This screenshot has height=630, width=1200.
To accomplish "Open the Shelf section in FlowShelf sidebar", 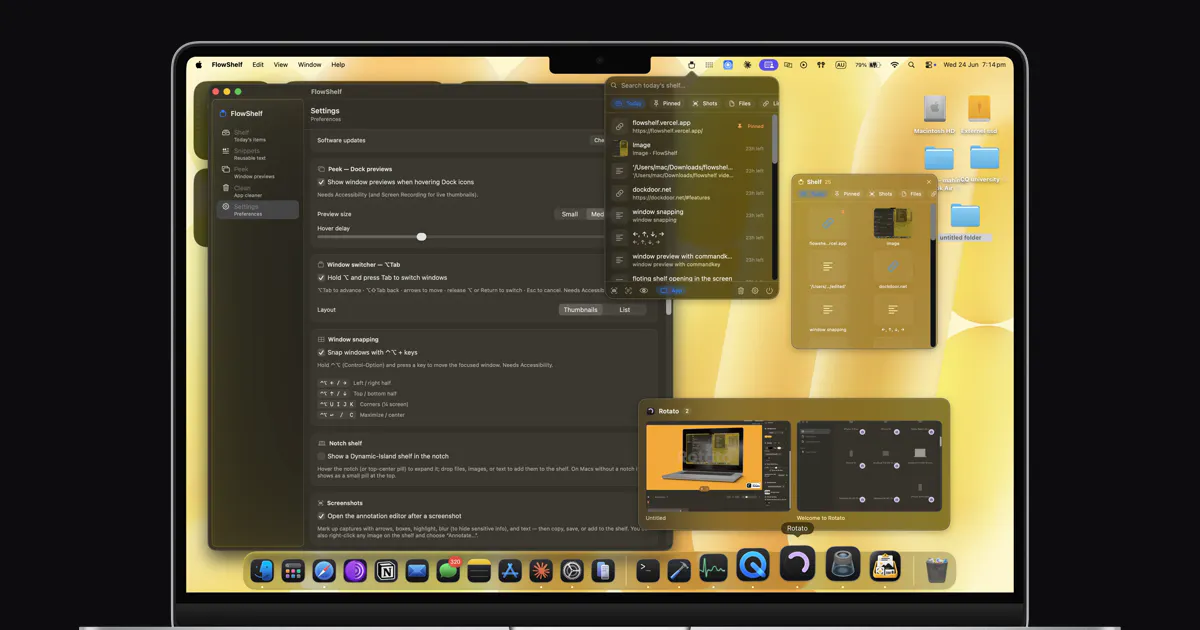I will click(258, 135).
